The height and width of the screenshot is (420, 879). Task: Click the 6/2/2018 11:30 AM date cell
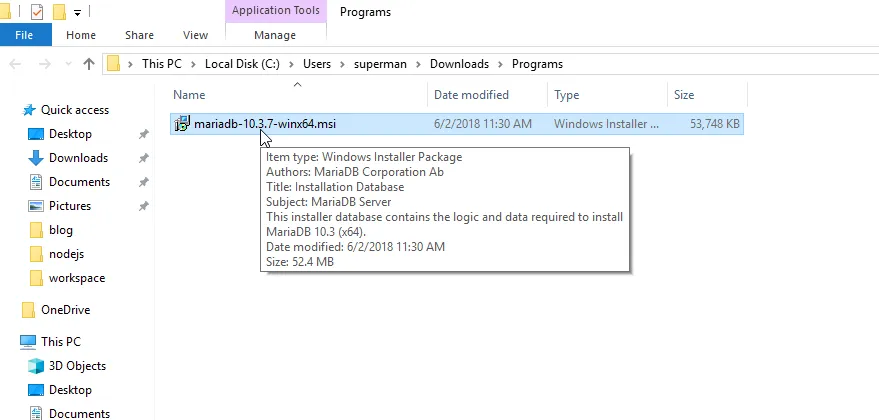coord(483,124)
